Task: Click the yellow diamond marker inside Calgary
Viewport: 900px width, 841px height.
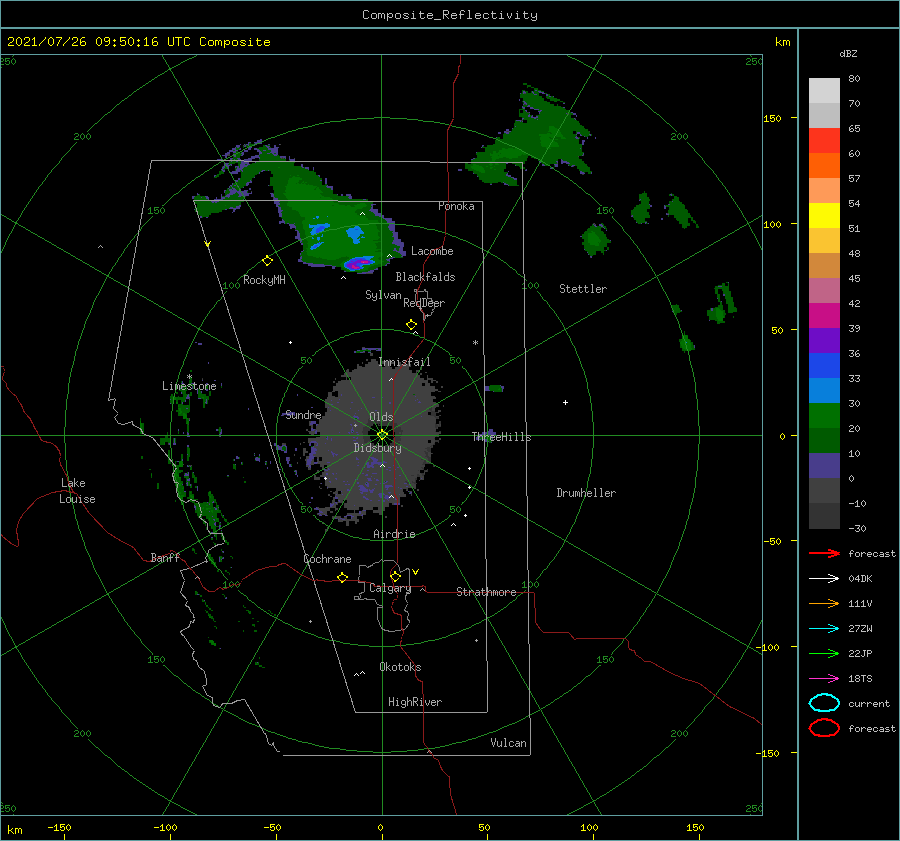Action: pos(395,576)
